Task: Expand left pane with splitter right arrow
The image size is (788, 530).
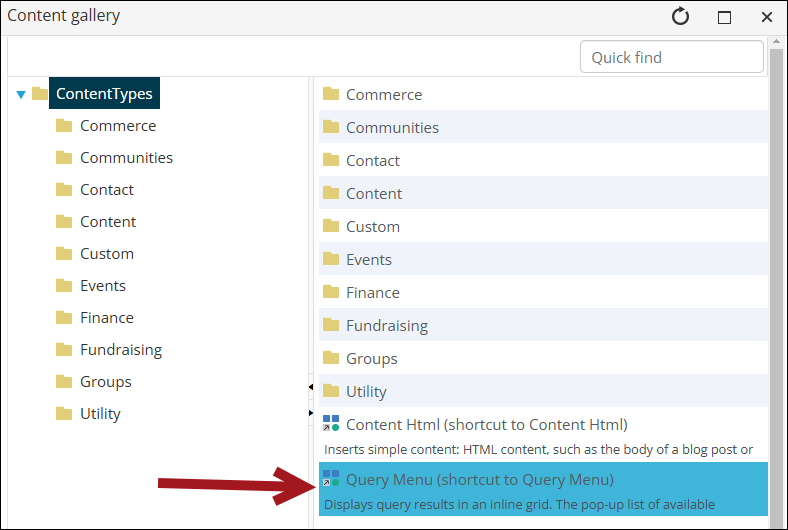Action: pyautogui.click(x=311, y=413)
